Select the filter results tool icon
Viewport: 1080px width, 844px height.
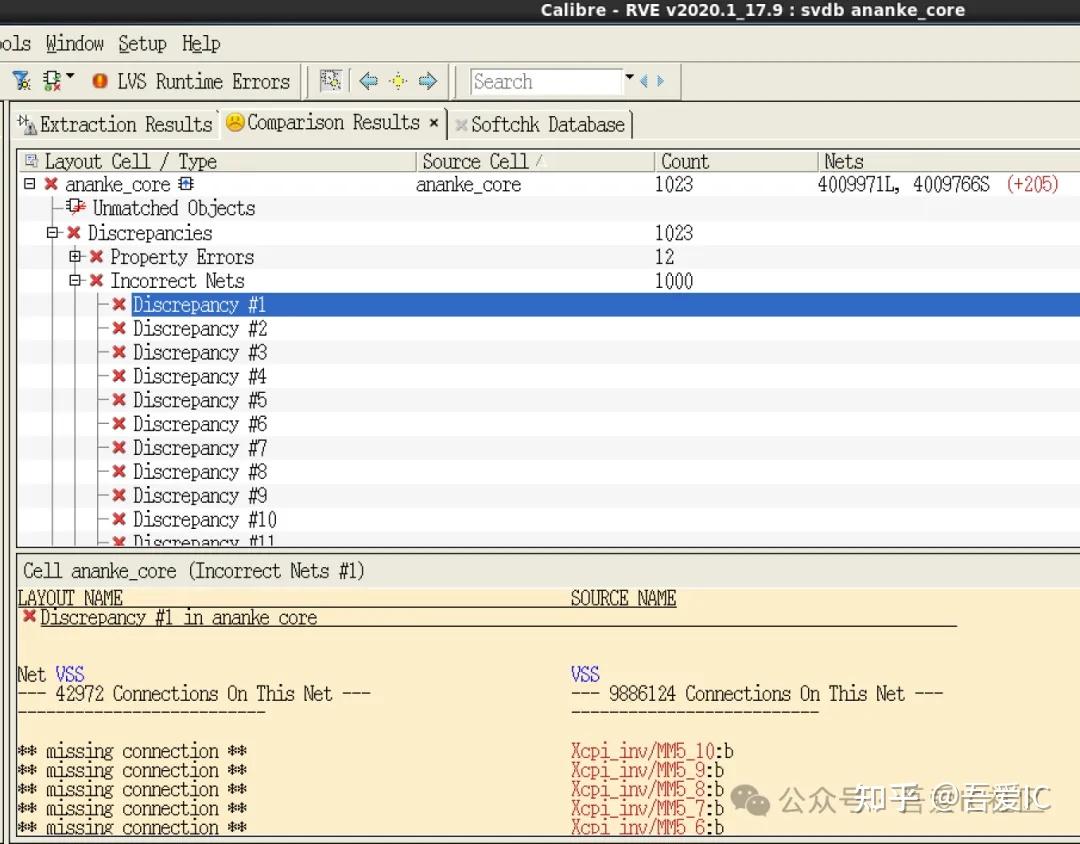click(23, 81)
